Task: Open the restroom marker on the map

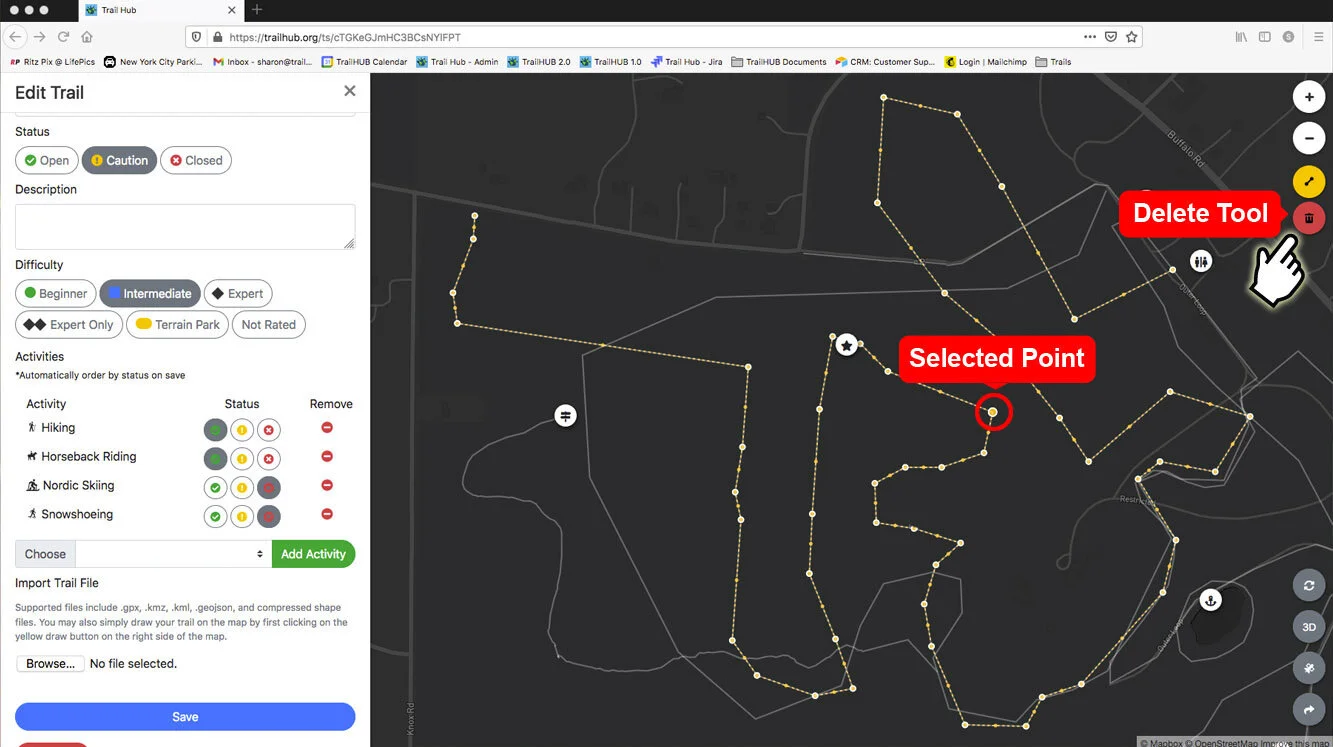Action: [x=1201, y=261]
